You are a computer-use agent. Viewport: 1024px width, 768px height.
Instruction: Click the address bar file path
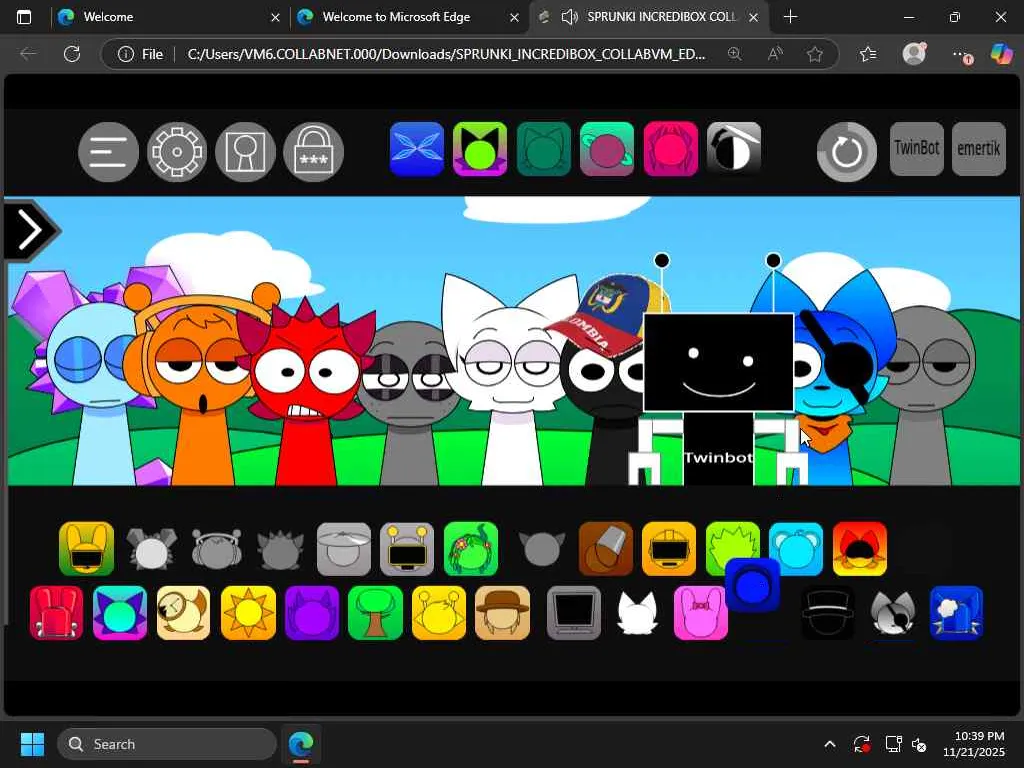[446, 54]
